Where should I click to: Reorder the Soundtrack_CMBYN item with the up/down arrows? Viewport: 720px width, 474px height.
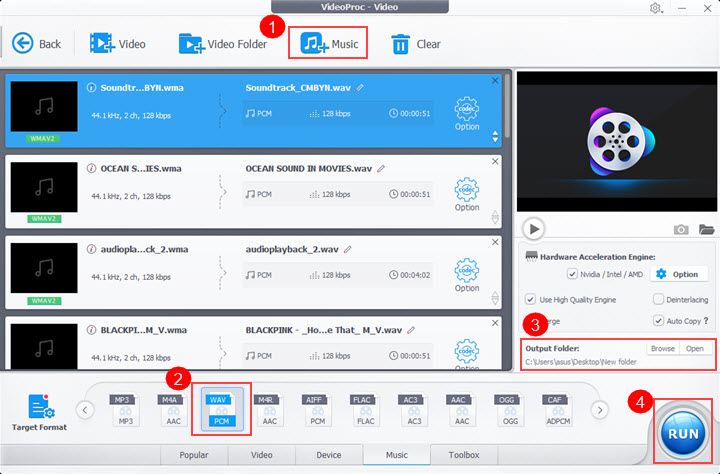point(495,136)
